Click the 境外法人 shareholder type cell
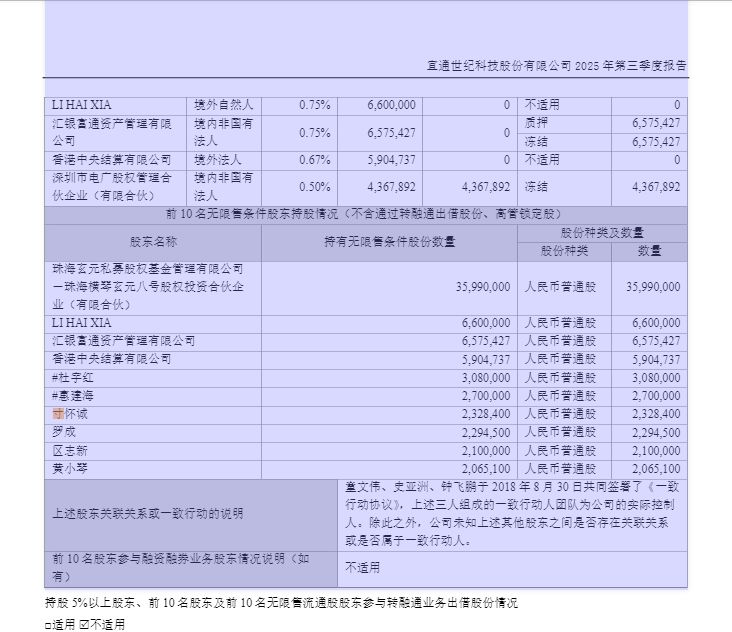The image size is (732, 632). click(218, 160)
